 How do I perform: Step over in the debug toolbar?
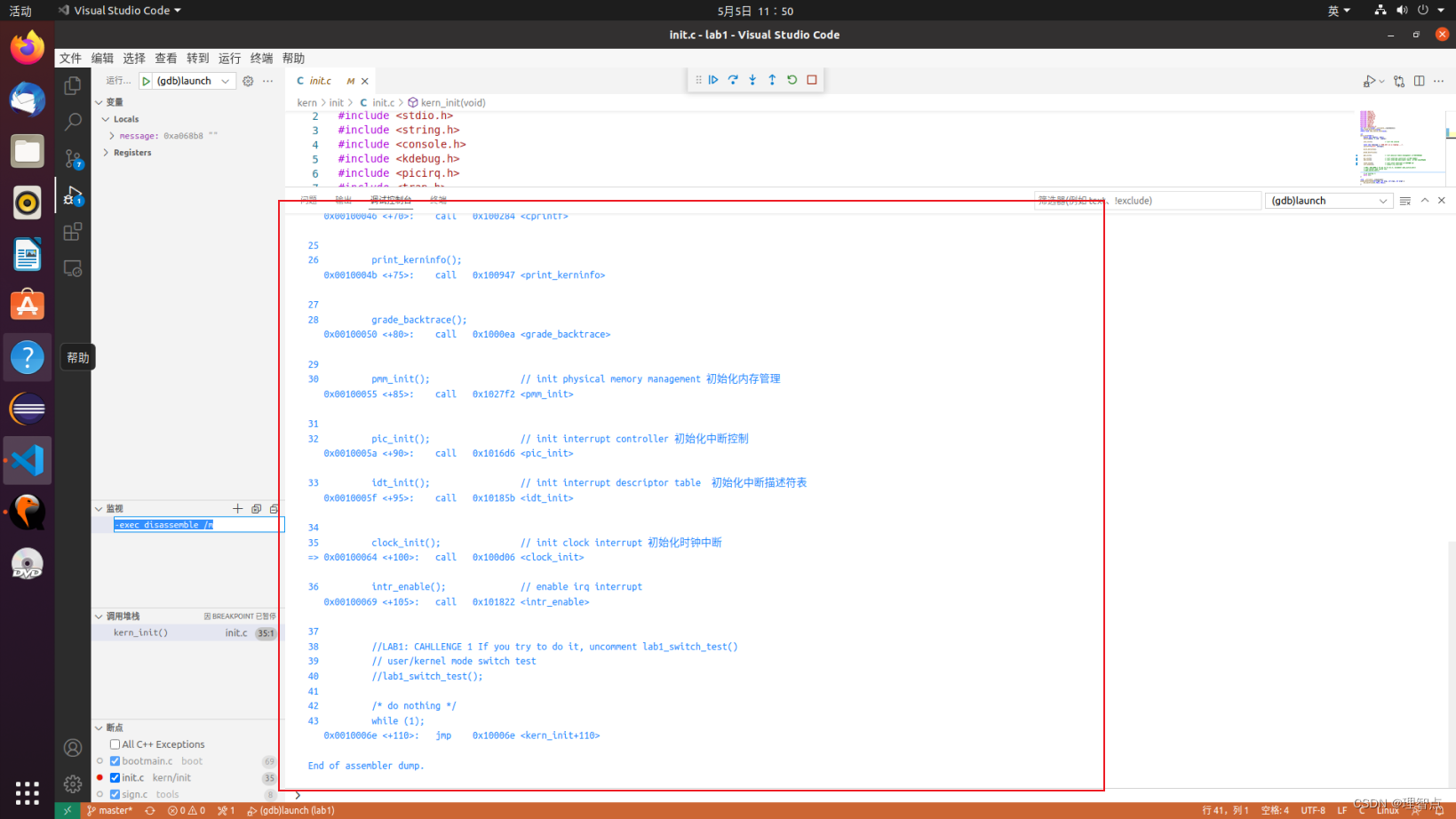[x=733, y=80]
